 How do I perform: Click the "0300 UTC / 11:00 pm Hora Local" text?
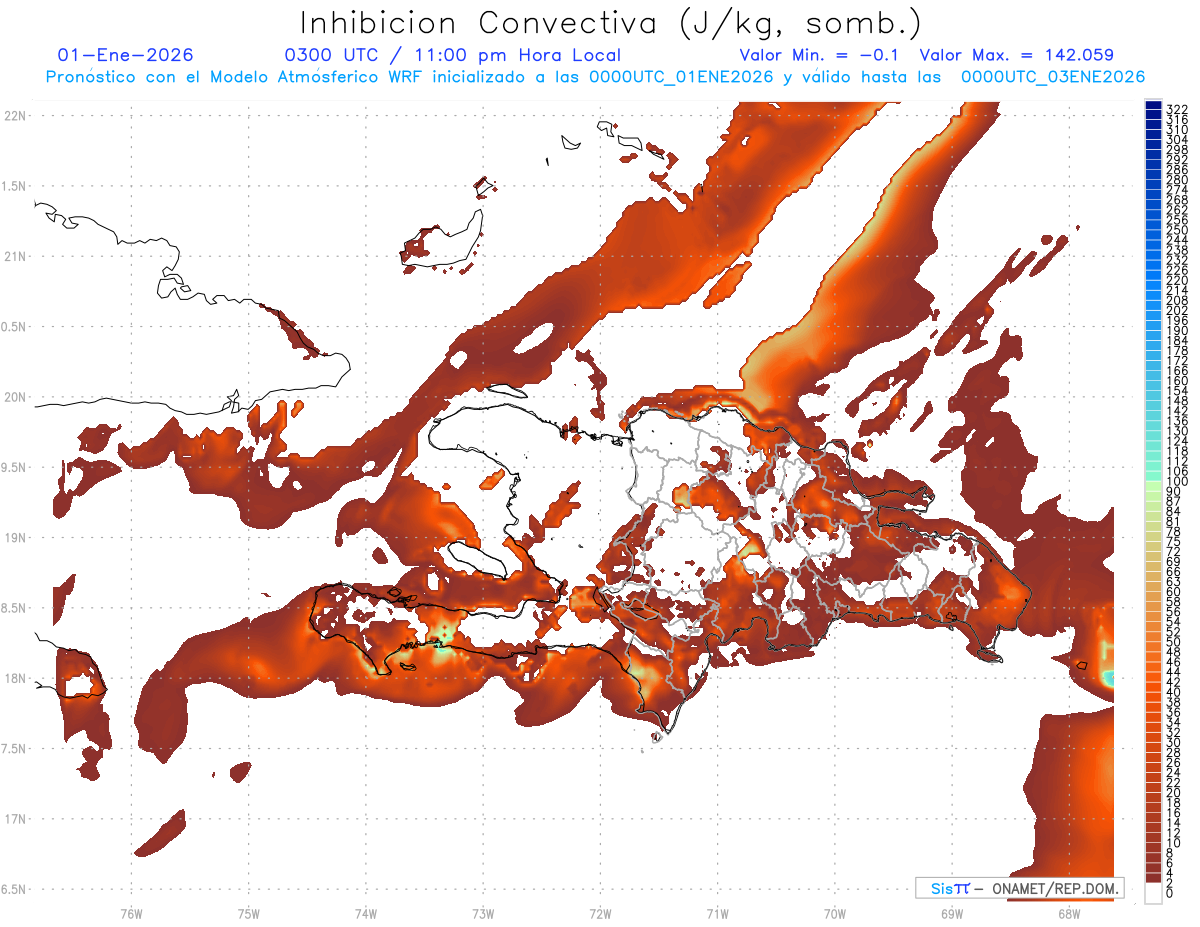(x=453, y=55)
